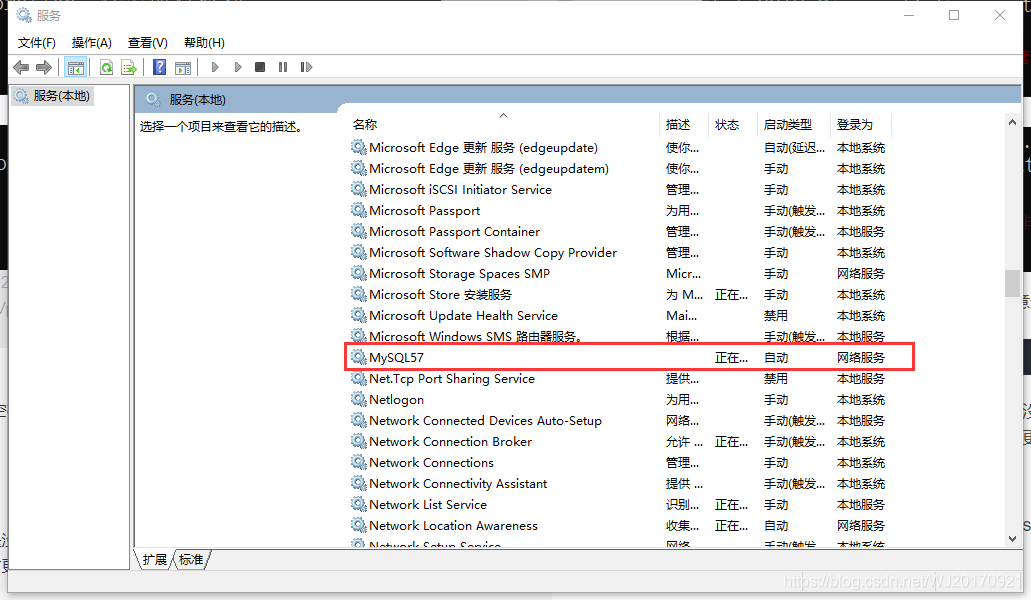The image size is (1031, 600).
Task: Switch to the 扩展 tab
Action: [155, 559]
